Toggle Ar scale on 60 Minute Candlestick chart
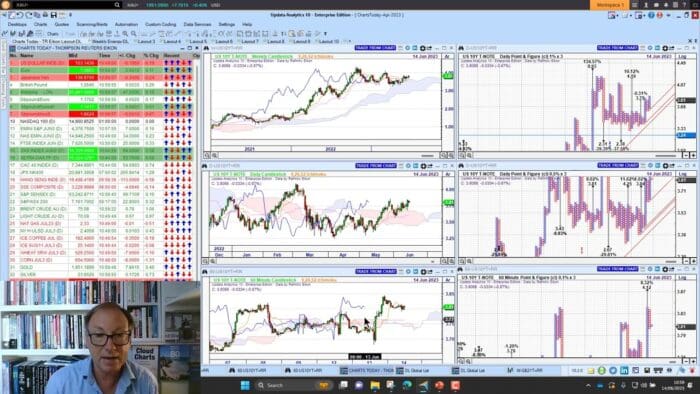 click(447, 280)
